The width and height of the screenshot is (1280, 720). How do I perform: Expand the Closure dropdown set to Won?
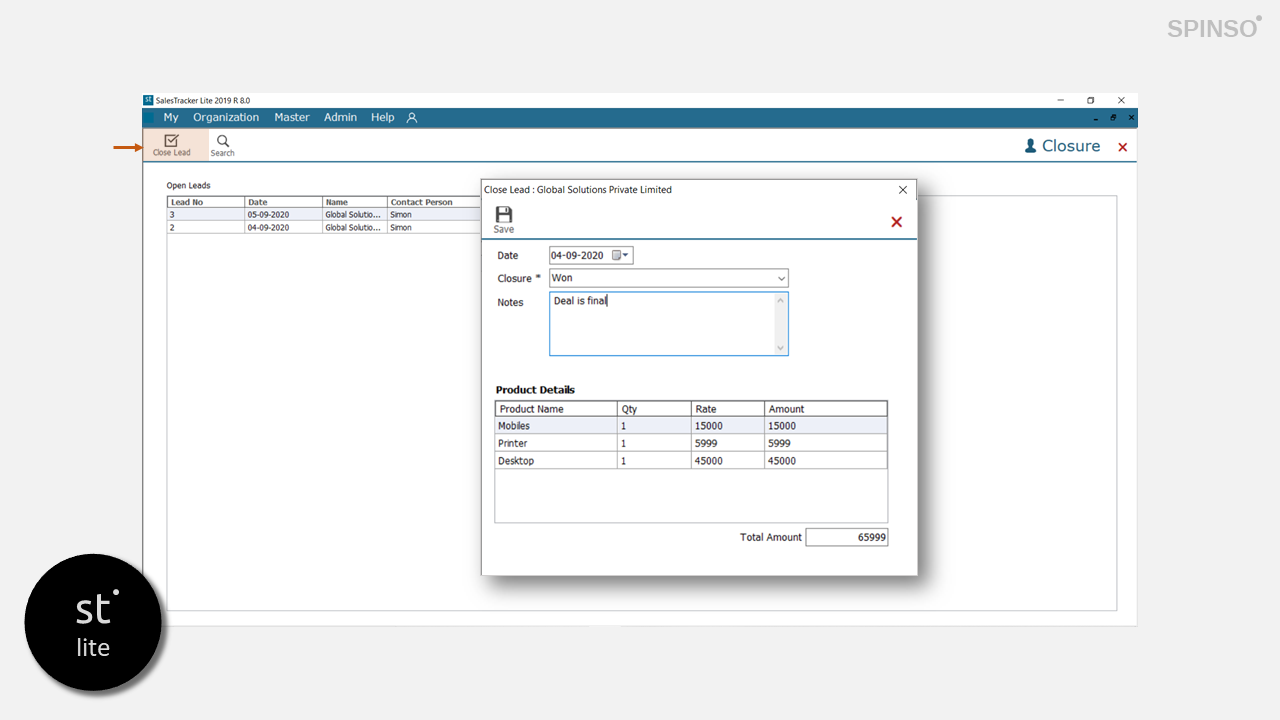click(781, 278)
